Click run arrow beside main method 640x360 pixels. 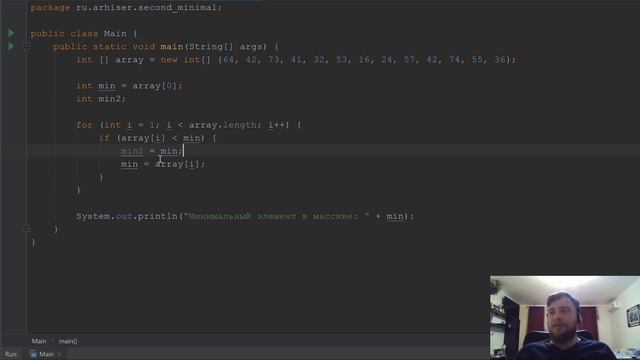coord(11,46)
